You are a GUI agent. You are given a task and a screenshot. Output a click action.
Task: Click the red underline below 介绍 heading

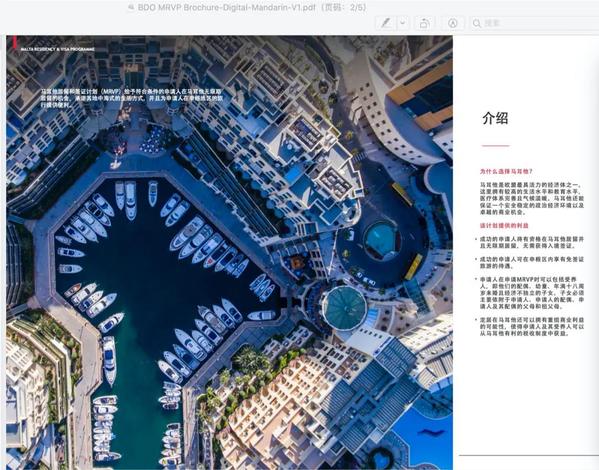pyautogui.click(x=495, y=146)
